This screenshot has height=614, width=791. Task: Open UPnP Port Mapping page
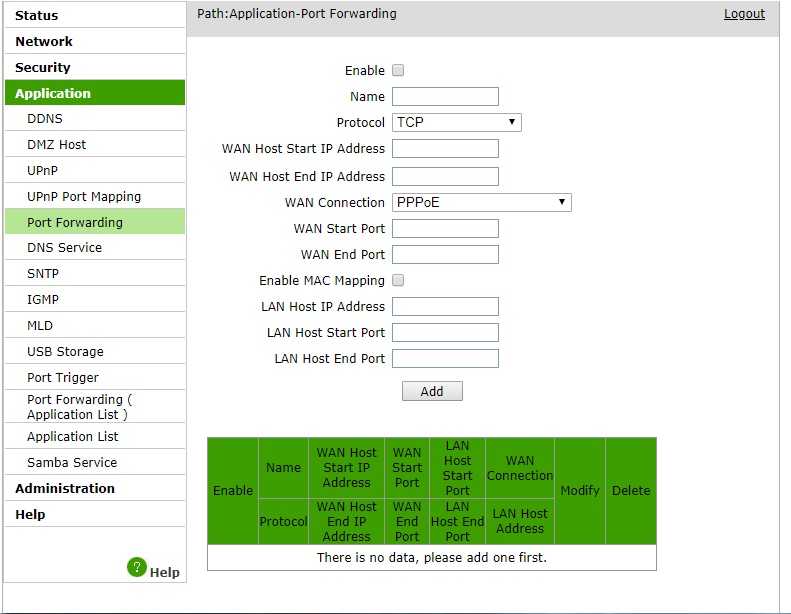95,196
